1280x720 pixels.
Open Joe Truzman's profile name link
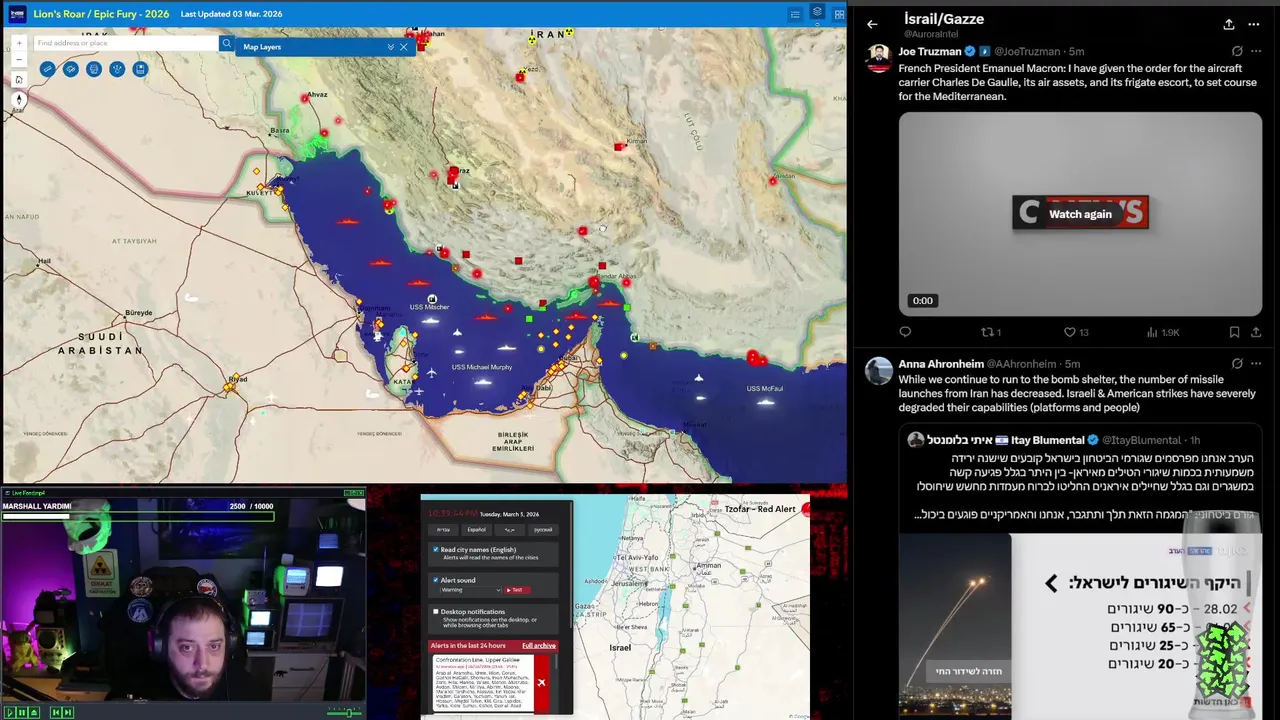930,51
